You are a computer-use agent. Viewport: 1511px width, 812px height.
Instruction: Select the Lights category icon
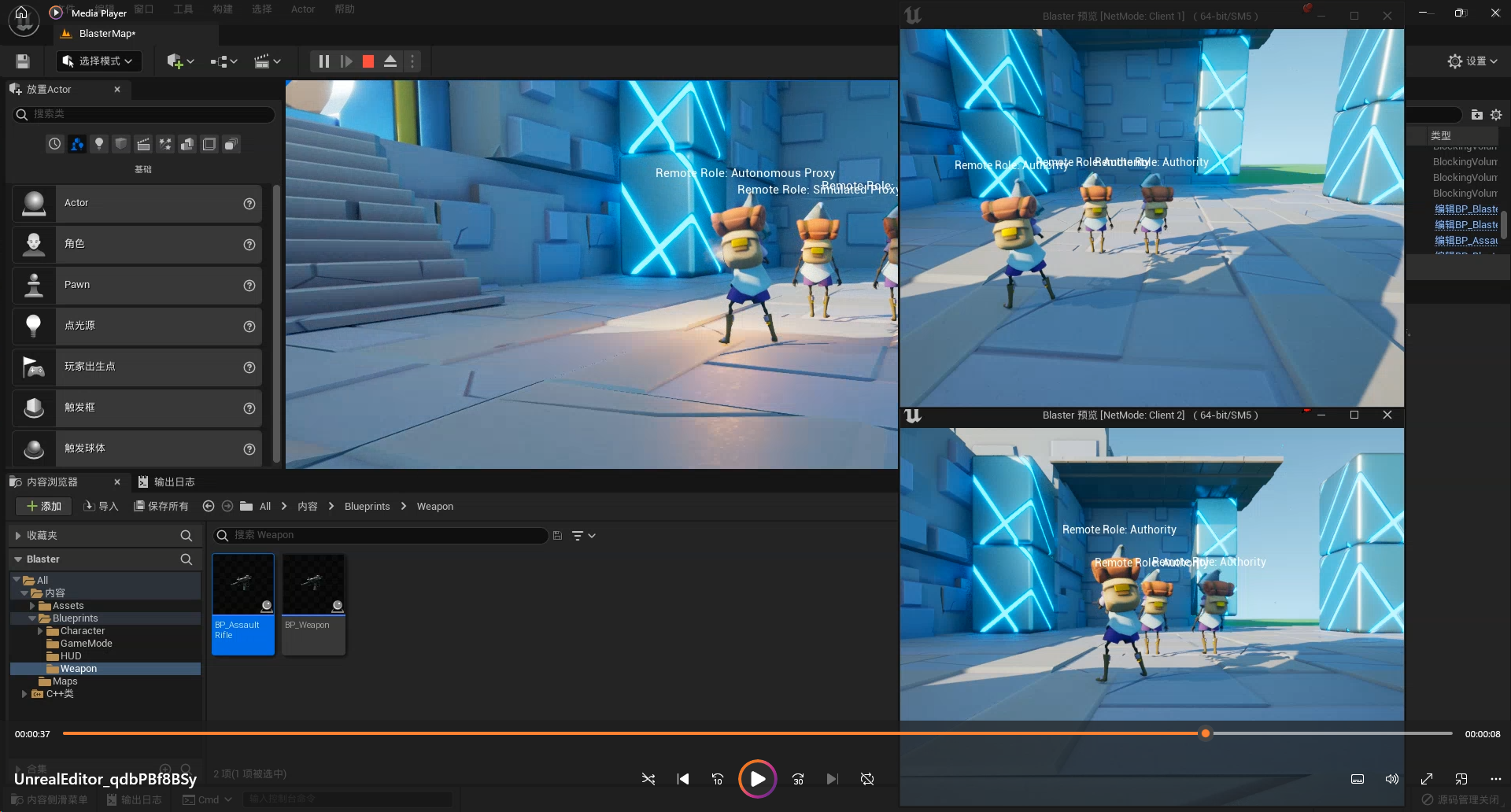(x=99, y=144)
